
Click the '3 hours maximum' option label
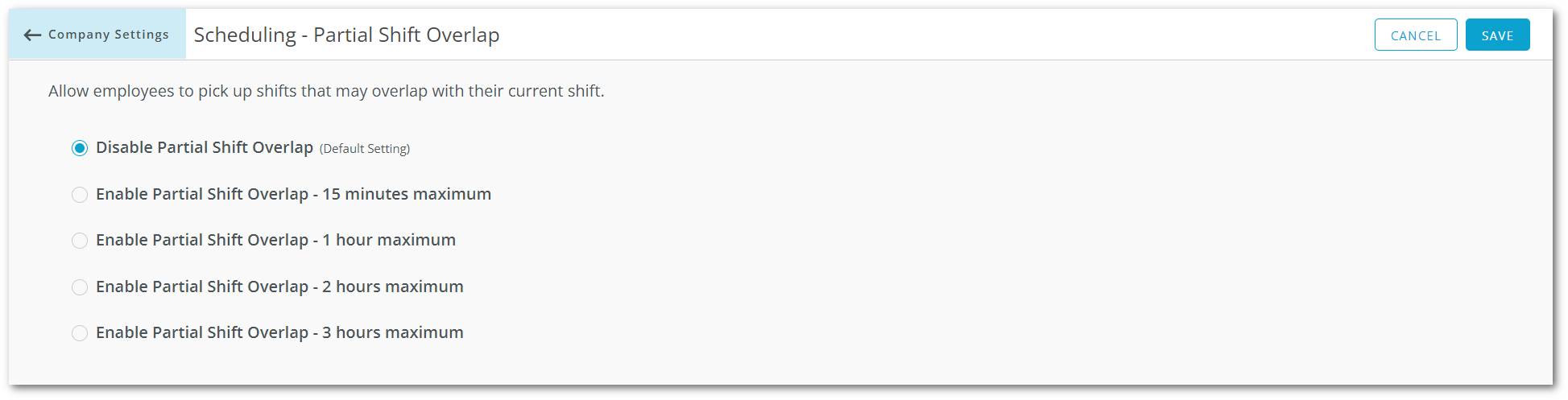pos(280,332)
